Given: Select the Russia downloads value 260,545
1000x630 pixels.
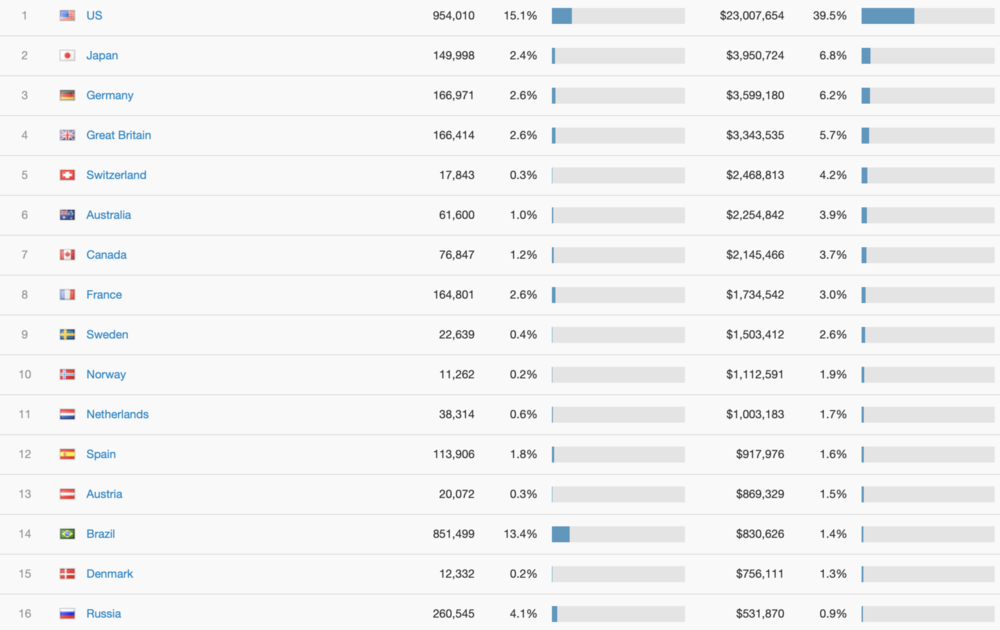Looking at the screenshot, I should [449, 614].
